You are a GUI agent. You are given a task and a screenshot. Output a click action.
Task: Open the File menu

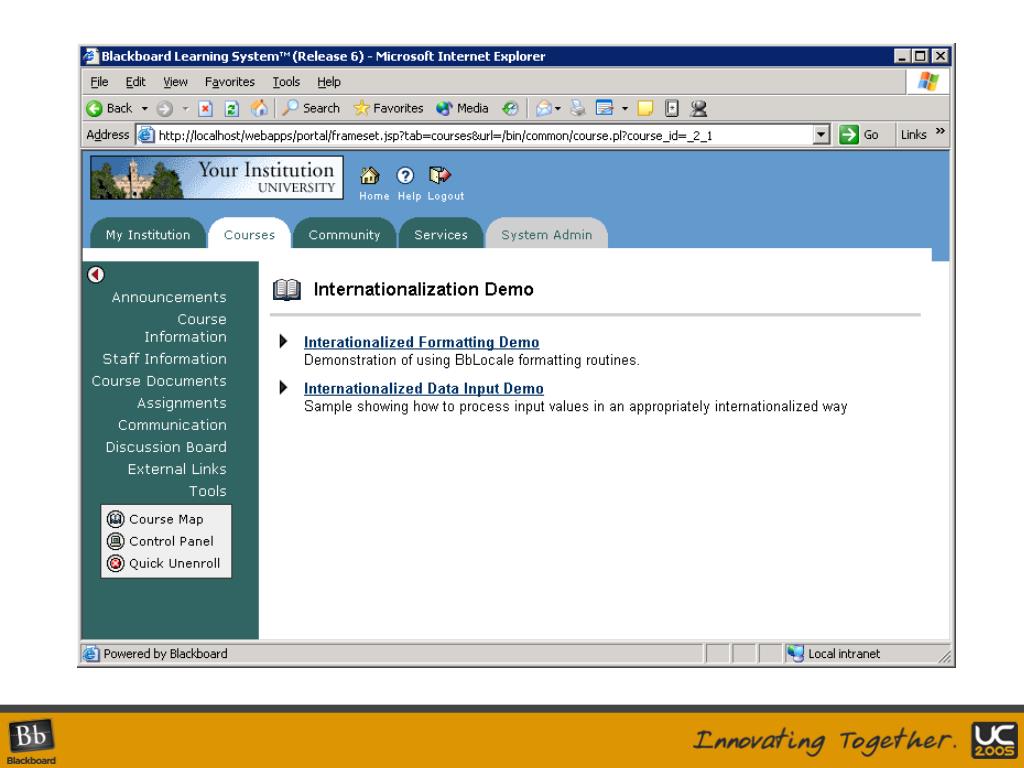(99, 82)
